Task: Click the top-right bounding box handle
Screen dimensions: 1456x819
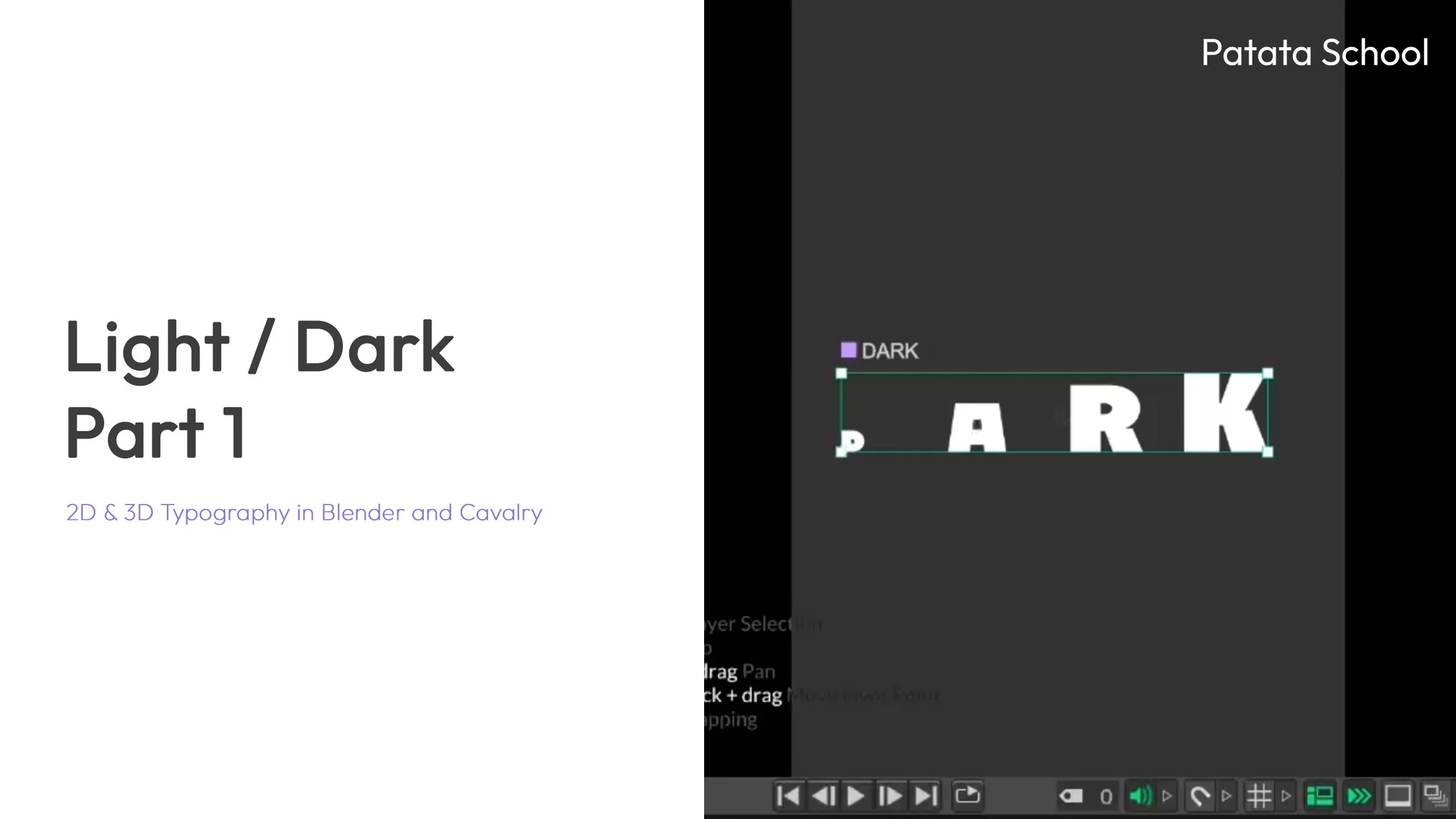Action: coord(1267,373)
